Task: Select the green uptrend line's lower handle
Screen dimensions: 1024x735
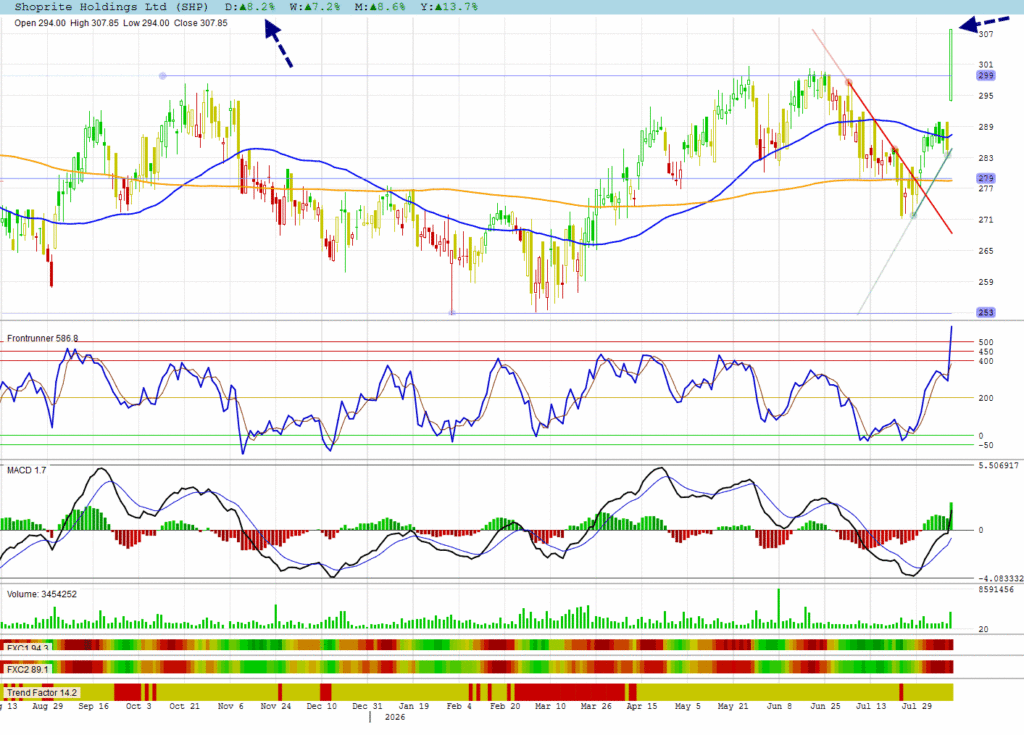Action: coord(913,215)
